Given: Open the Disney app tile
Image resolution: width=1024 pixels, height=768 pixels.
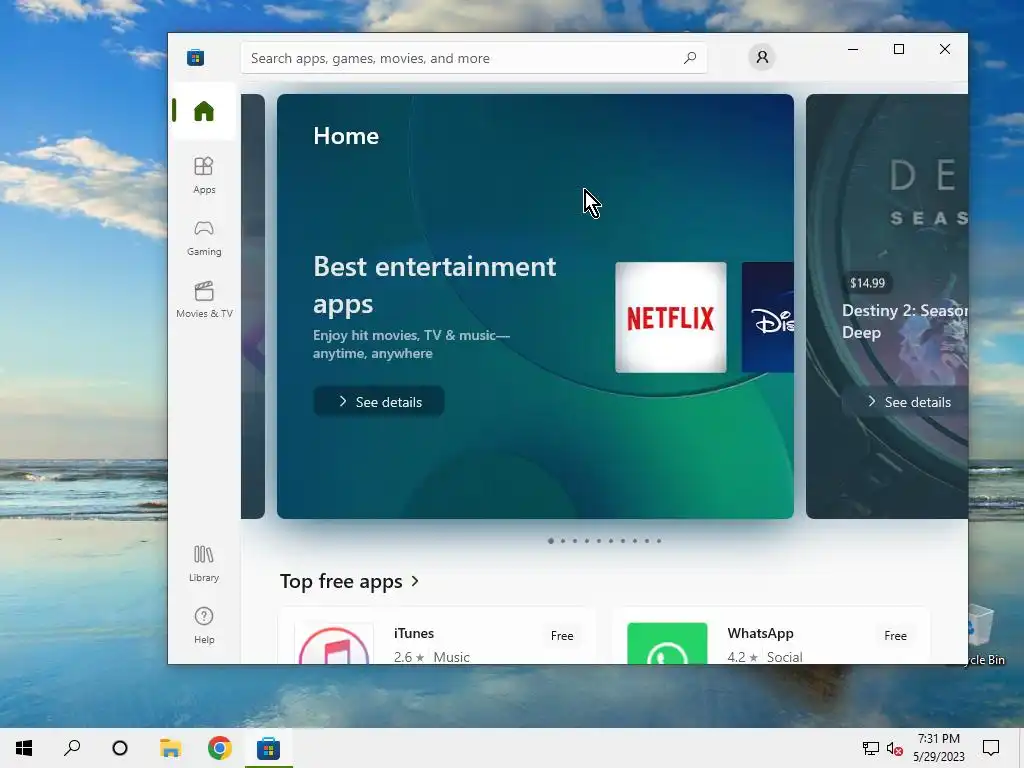Looking at the screenshot, I should point(768,317).
